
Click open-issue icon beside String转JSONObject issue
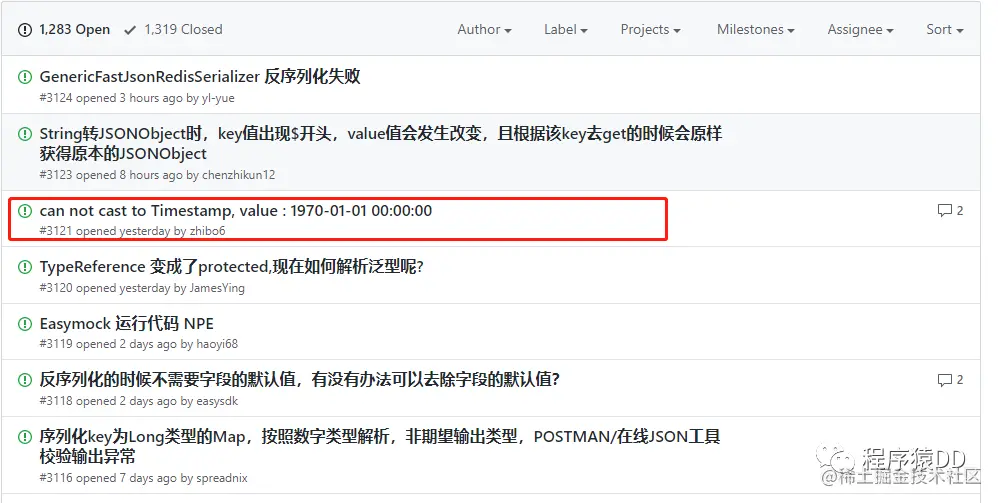25,134
